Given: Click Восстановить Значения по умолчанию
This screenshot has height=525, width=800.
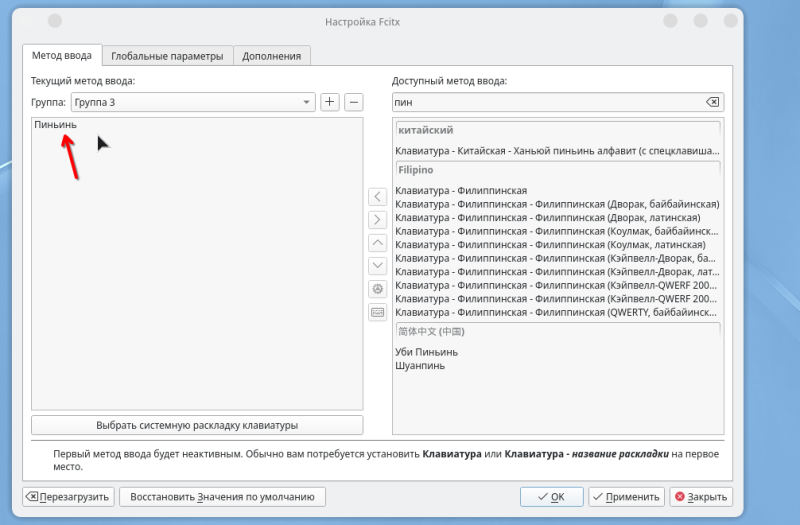Looking at the screenshot, I should coord(222,496).
